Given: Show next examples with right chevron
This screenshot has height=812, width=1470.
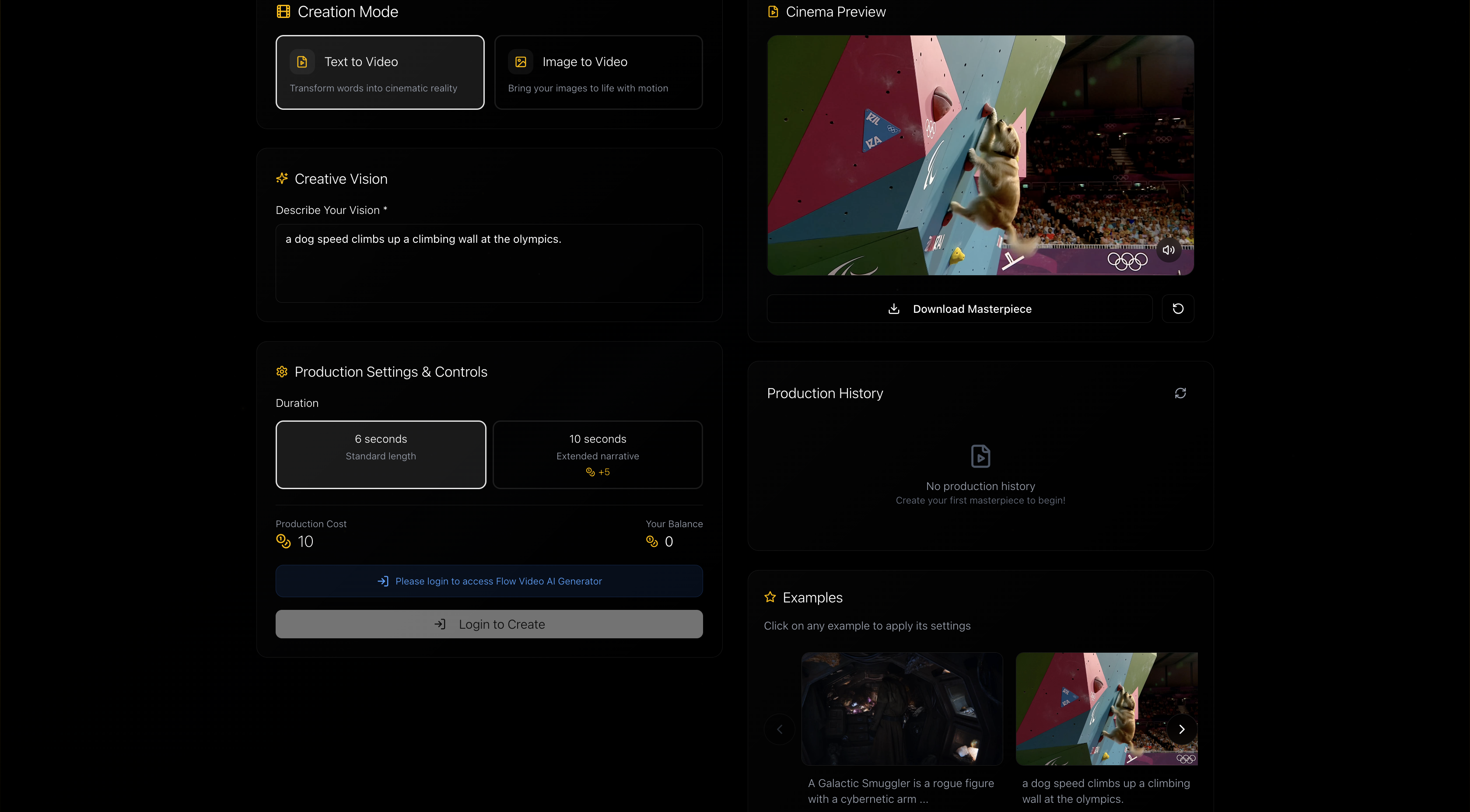Looking at the screenshot, I should [1181, 729].
